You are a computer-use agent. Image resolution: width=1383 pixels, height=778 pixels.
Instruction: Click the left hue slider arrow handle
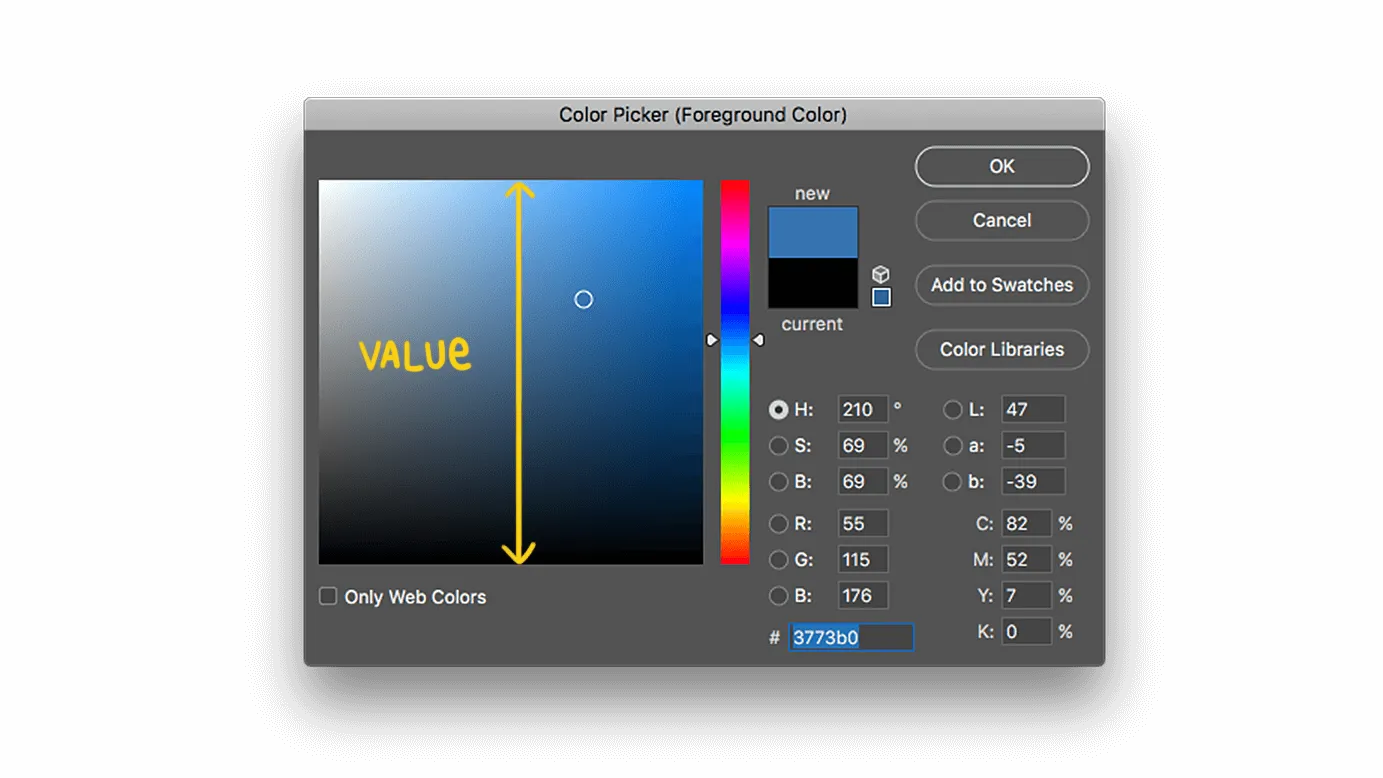tap(712, 340)
